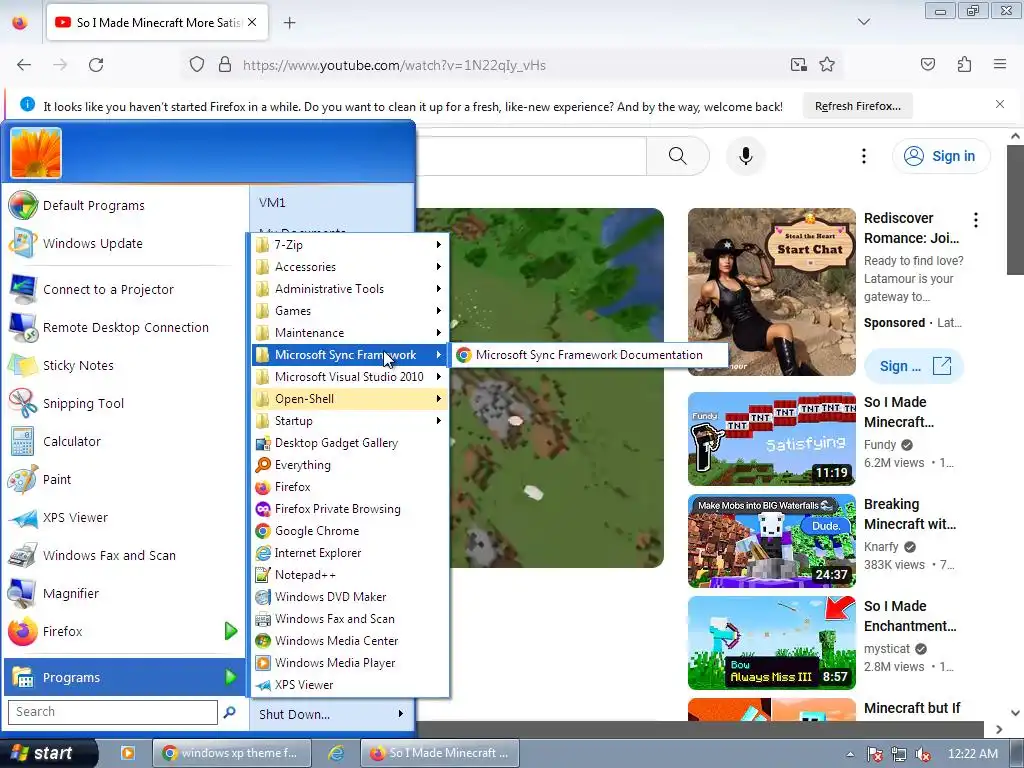Open the Programs menu entry
This screenshot has height=768, width=1024.
click(124, 677)
